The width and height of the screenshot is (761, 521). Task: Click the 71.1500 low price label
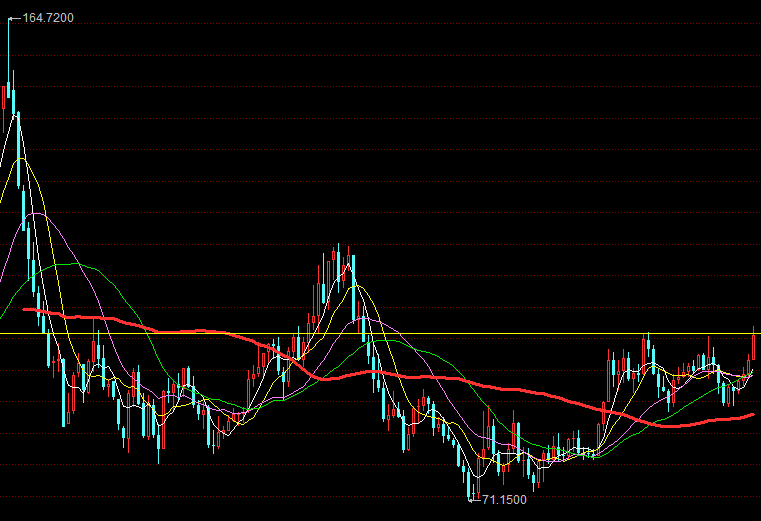tap(504, 500)
